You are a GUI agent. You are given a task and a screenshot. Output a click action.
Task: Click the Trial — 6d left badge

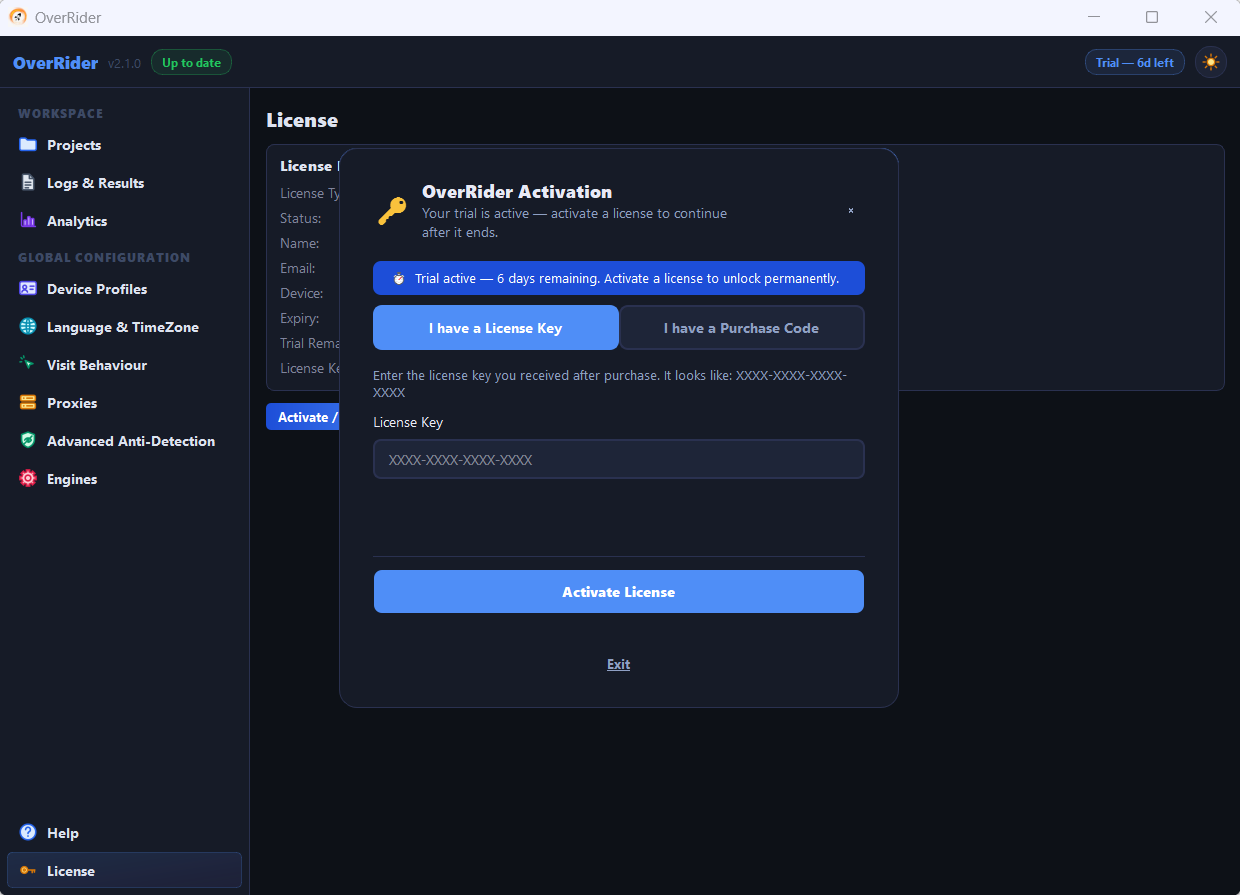point(1135,63)
